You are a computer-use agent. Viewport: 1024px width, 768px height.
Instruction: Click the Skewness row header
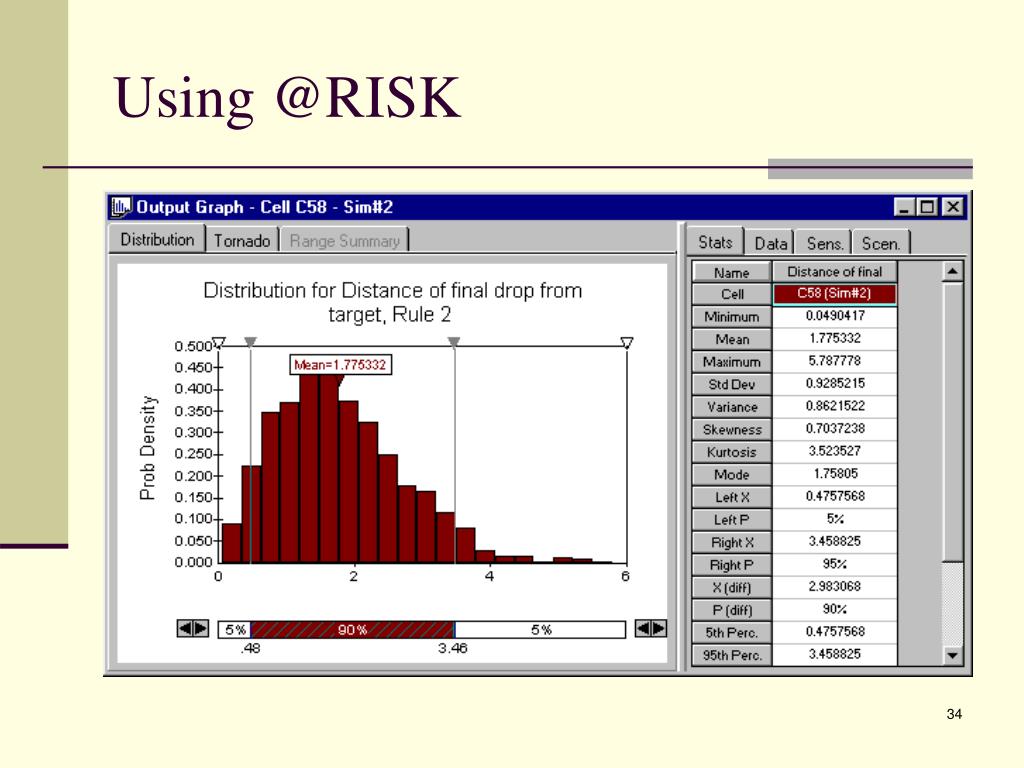[x=731, y=430]
